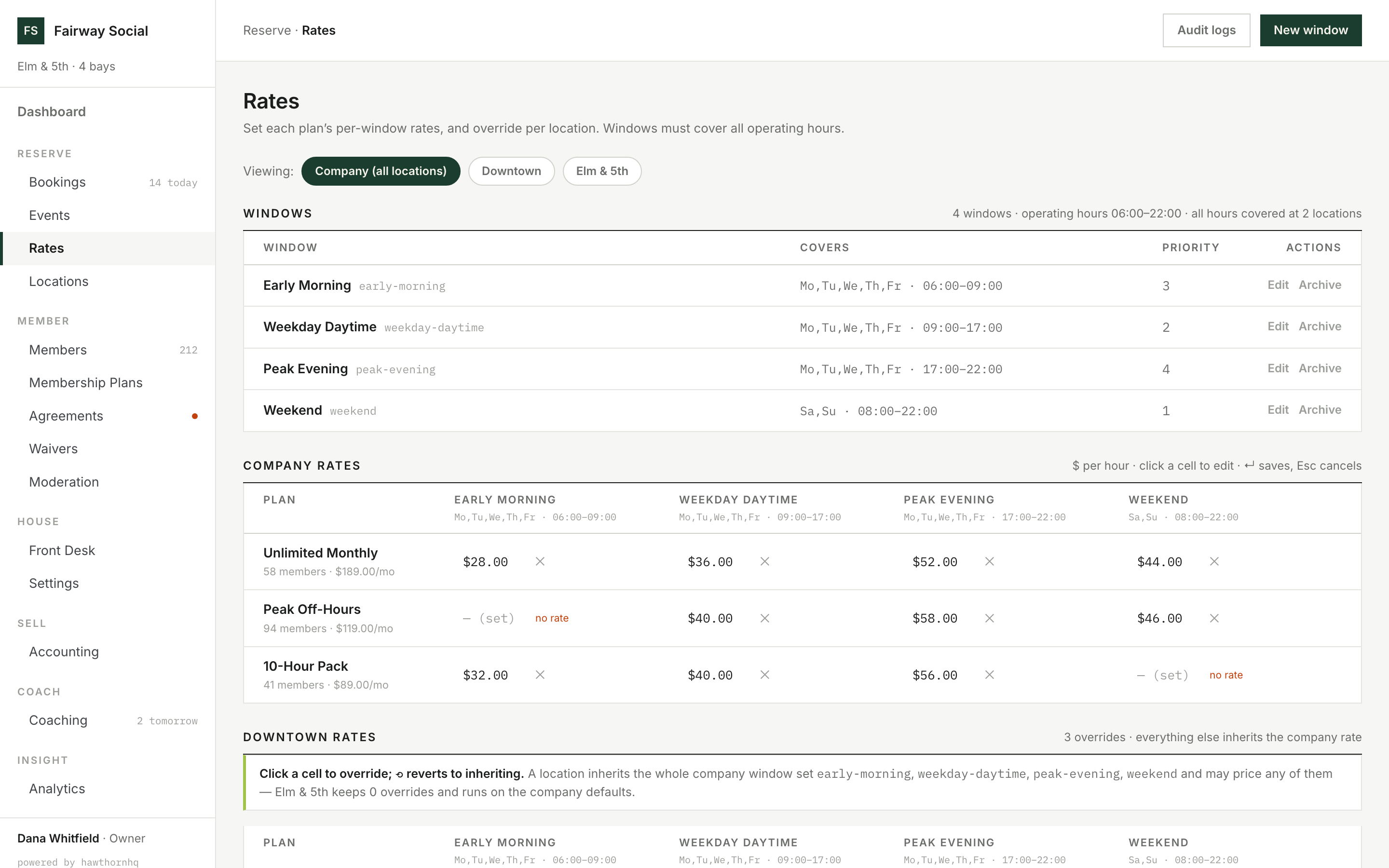1389x868 pixels.
Task: Go to Bookings page
Action: pyautogui.click(x=108, y=183)
